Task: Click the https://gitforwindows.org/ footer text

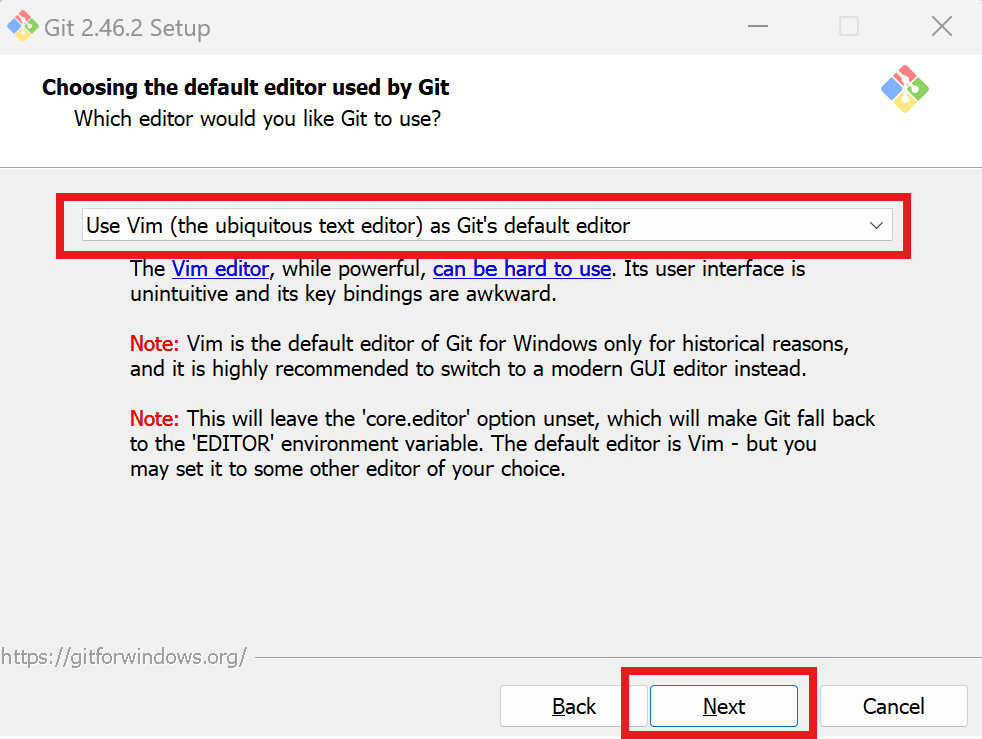Action: pos(123,656)
